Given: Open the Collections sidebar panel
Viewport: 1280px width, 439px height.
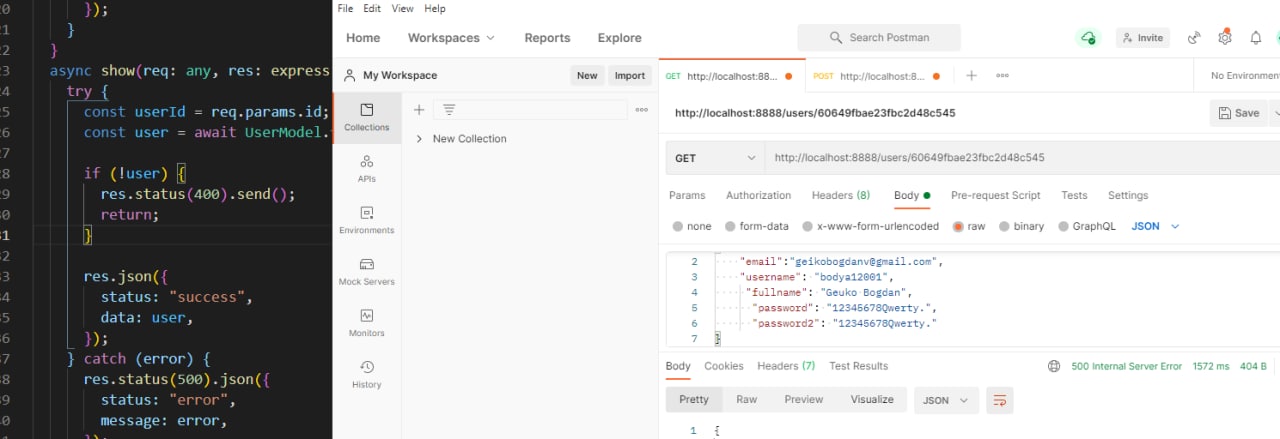Looking at the screenshot, I should pos(366,117).
